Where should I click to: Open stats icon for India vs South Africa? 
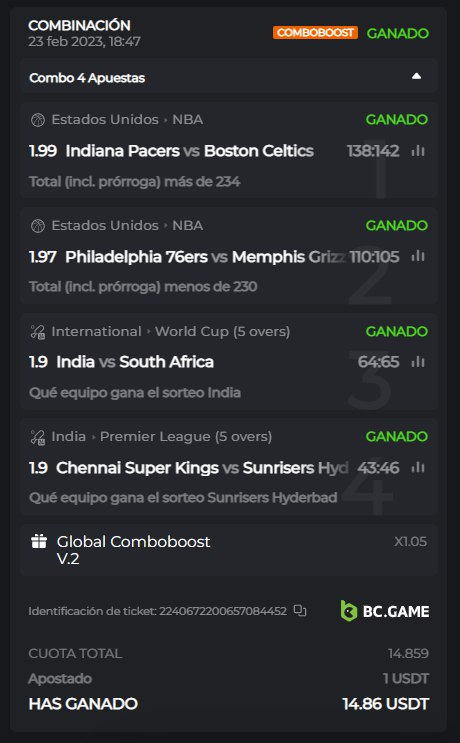pyautogui.click(x=418, y=362)
